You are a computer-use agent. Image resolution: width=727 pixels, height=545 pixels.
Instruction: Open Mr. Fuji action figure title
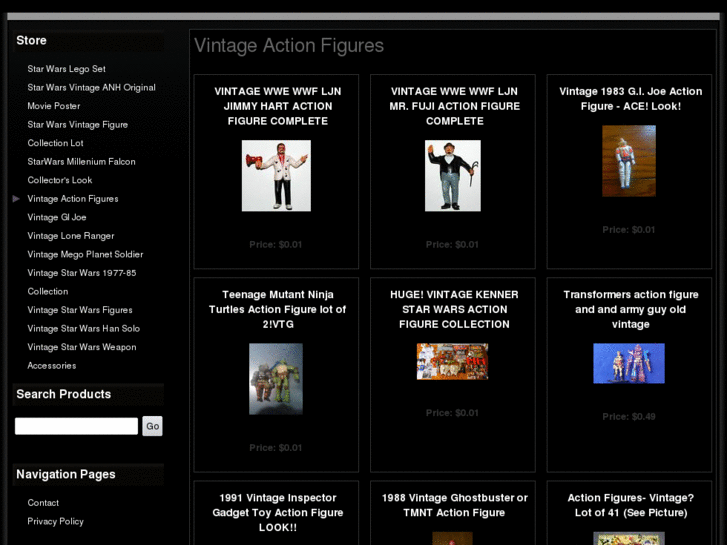[x=454, y=106]
